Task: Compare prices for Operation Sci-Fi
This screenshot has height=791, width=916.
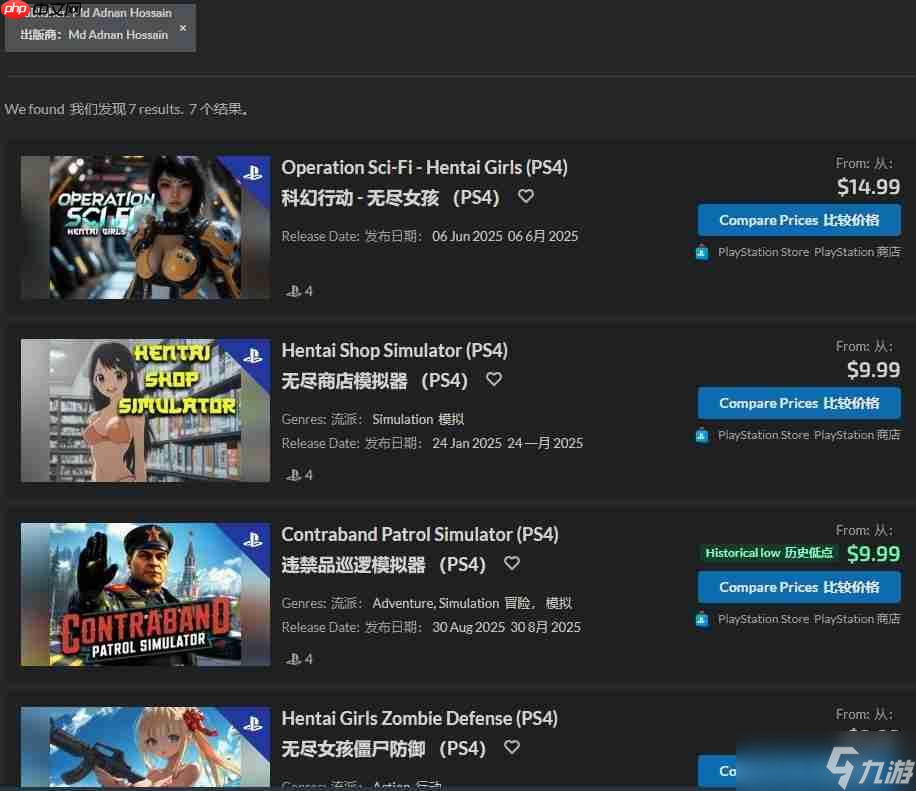Action: point(799,220)
